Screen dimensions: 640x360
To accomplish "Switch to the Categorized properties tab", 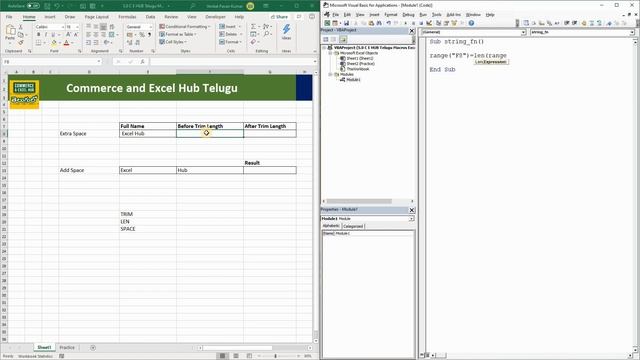I will tap(353, 226).
